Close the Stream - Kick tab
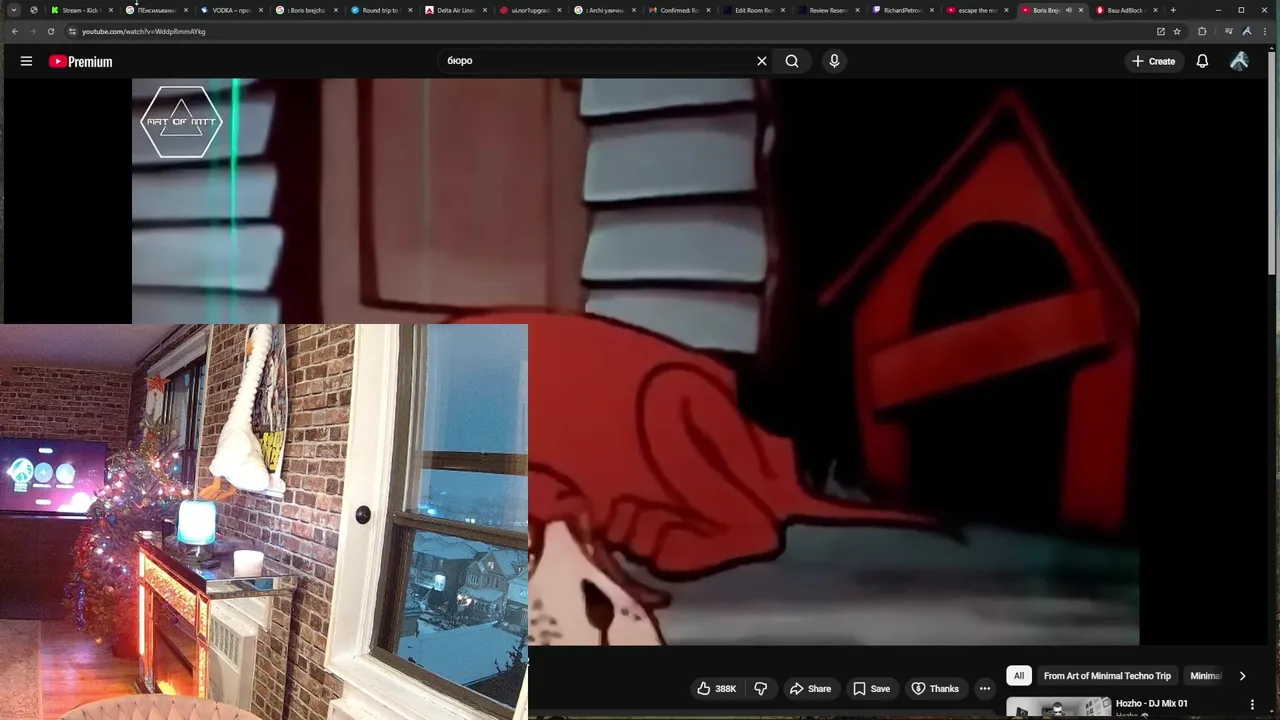This screenshot has width=1280, height=720. [x=110, y=10]
